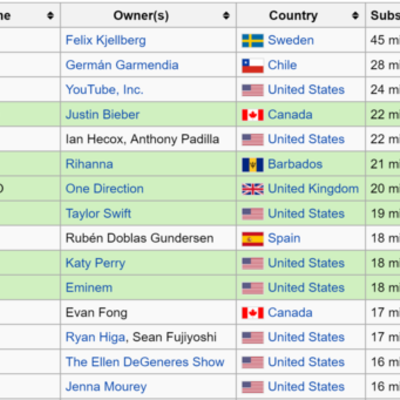Open United States link in Taylor Swift row
This screenshot has height=400, width=400.
306,214
